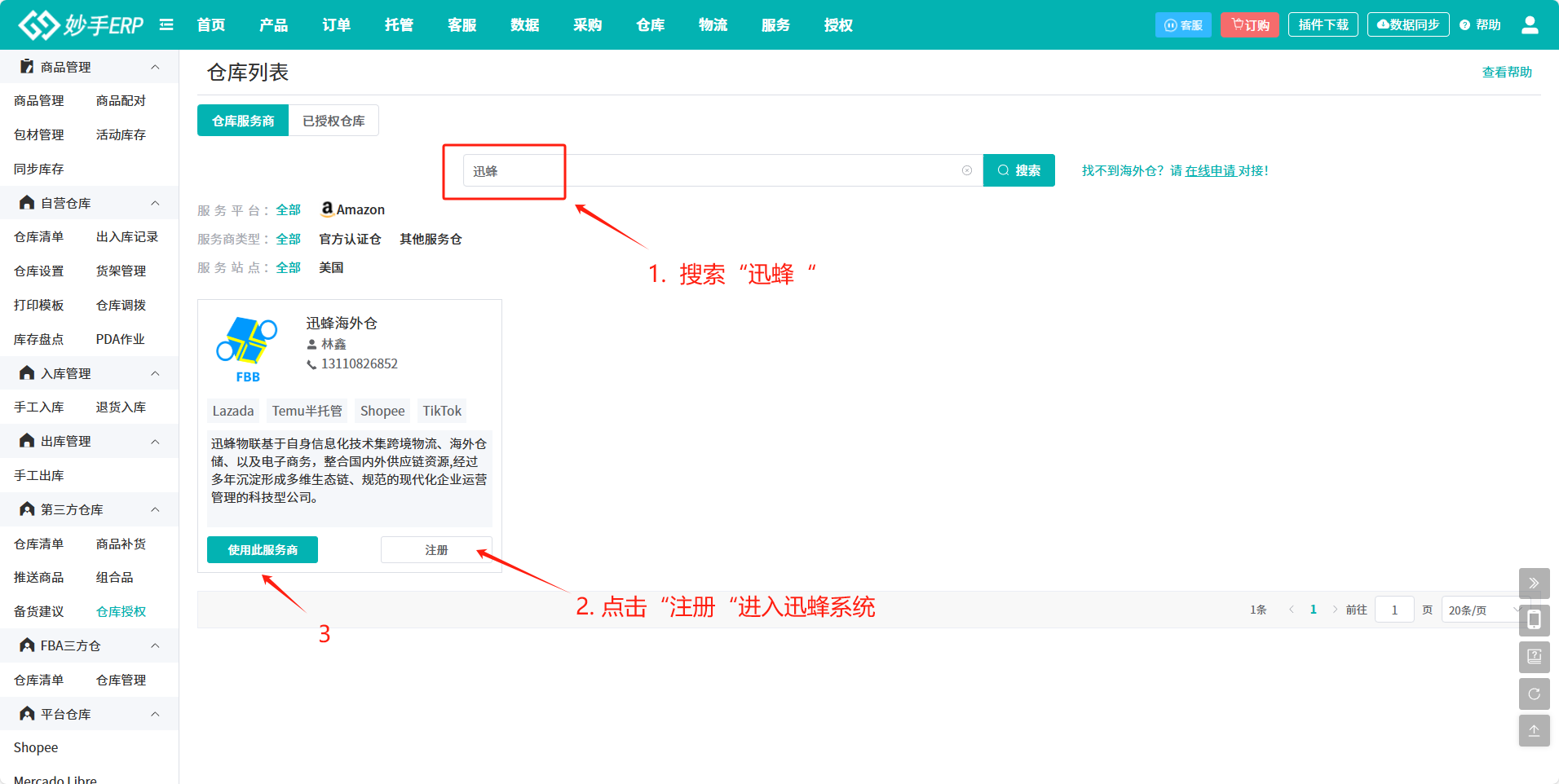Viewport: 1559px width, 784px height.
Task: Open 商品配对 in the sidebar
Action: [x=121, y=100]
